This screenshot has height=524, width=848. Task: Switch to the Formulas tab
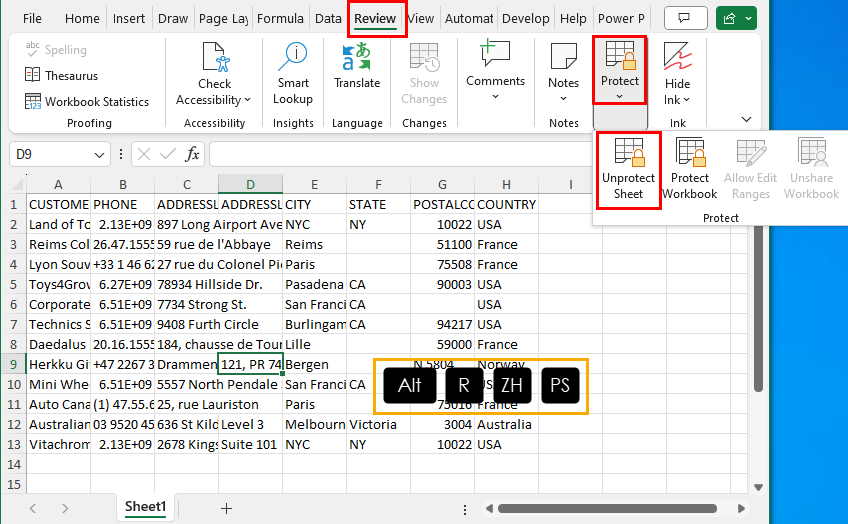click(x=280, y=18)
